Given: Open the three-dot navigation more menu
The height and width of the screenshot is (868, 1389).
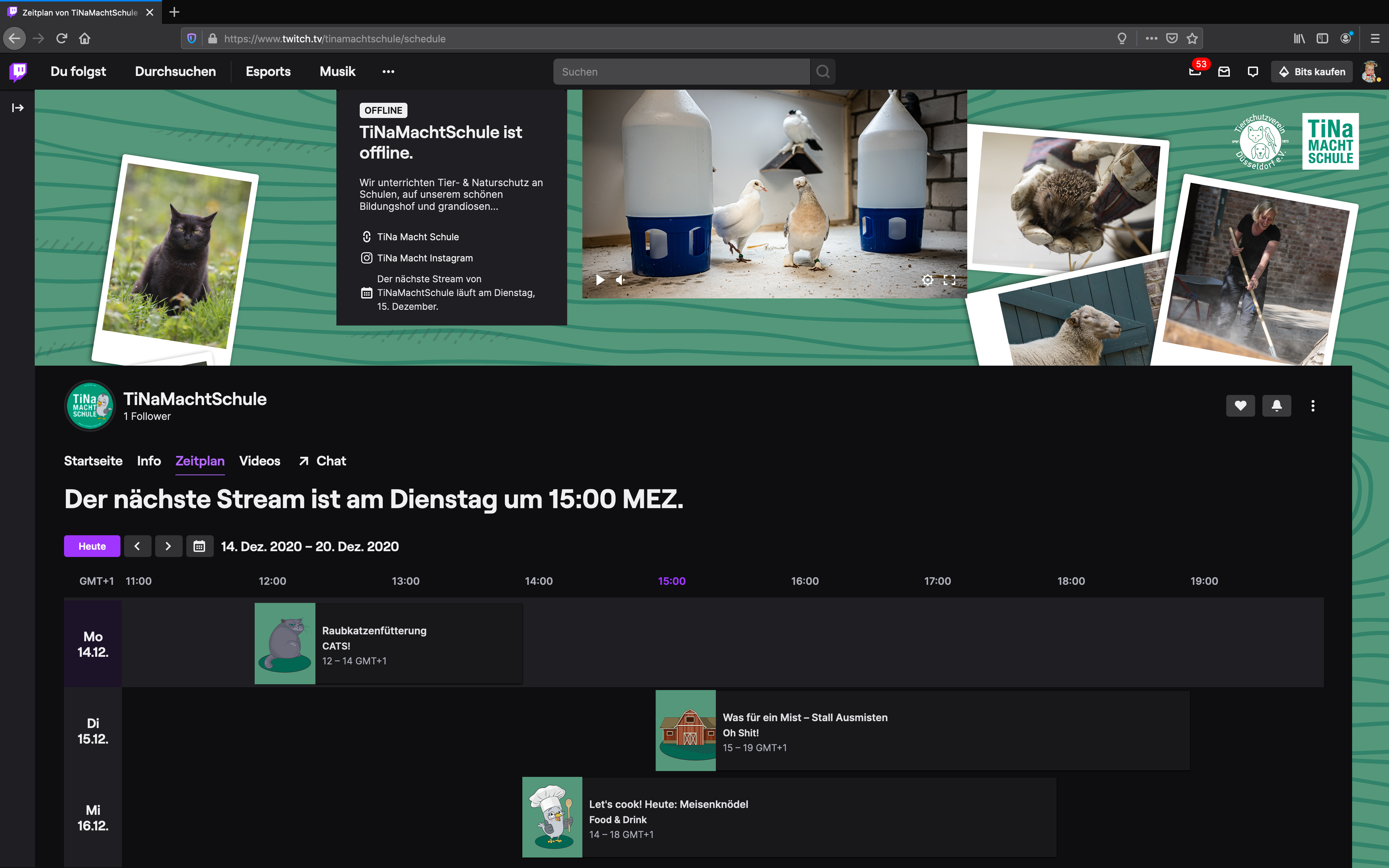Looking at the screenshot, I should tap(388, 72).
